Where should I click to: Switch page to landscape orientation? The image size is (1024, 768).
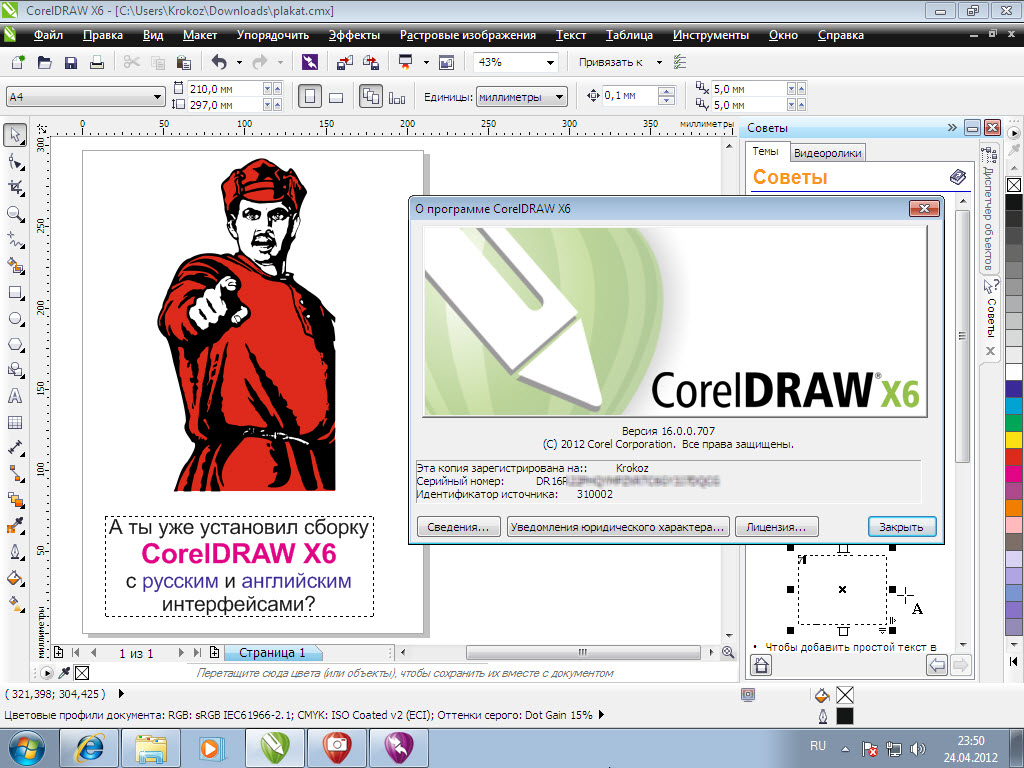[x=336, y=97]
